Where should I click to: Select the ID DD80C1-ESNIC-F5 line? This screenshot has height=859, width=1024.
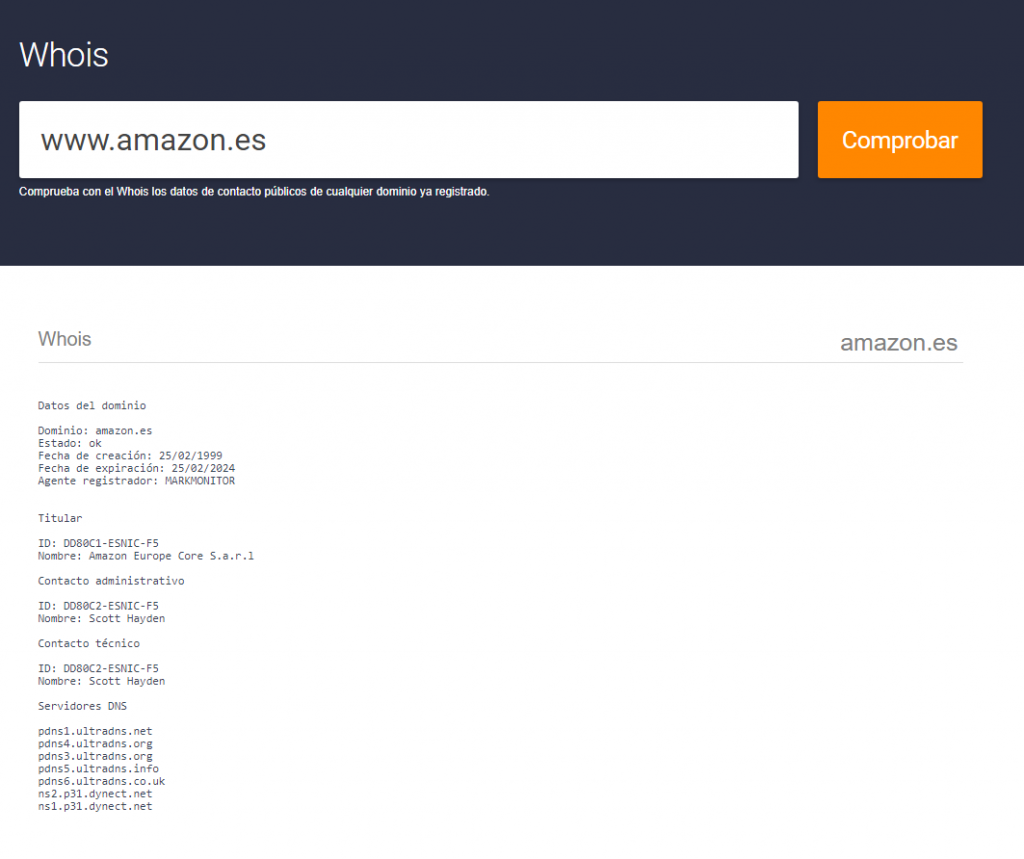98,543
